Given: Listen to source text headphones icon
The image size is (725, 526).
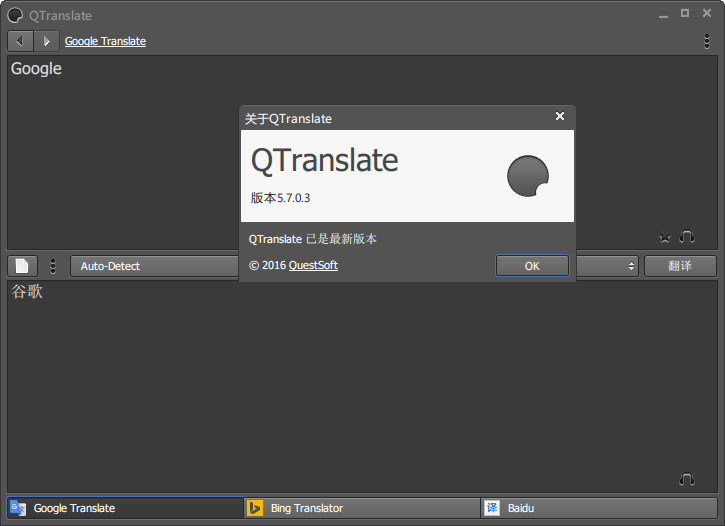Looking at the screenshot, I should pos(687,237).
